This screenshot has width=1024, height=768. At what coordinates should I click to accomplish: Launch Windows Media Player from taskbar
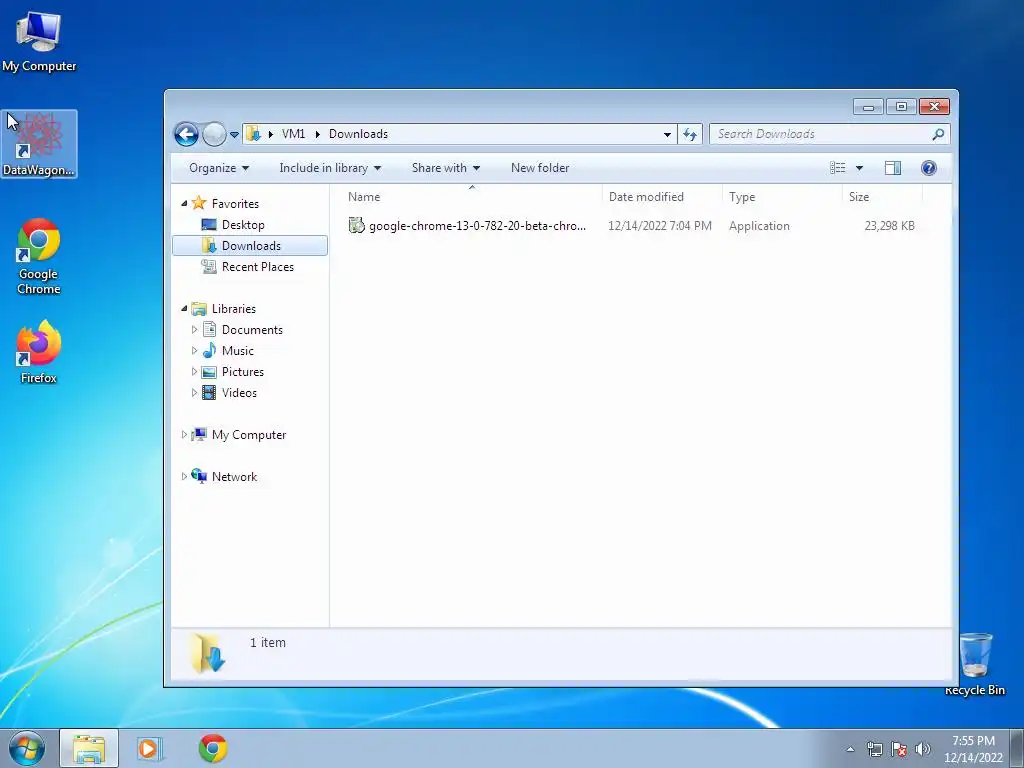[149, 748]
